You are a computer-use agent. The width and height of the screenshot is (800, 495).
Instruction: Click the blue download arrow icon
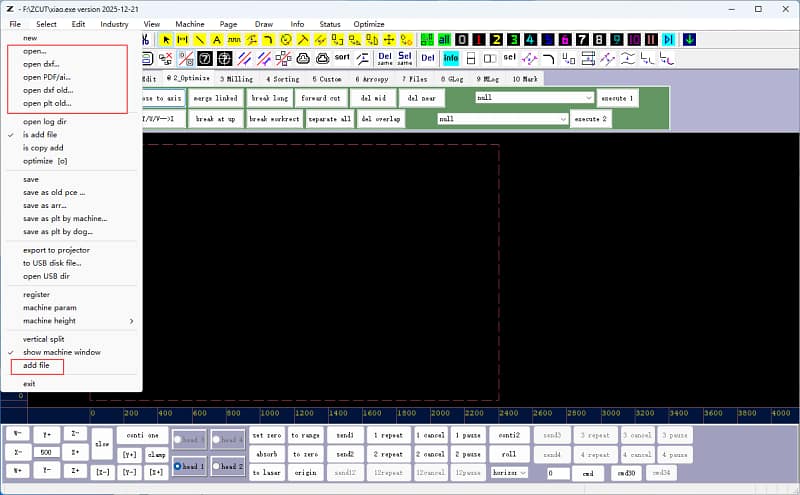tap(689, 39)
